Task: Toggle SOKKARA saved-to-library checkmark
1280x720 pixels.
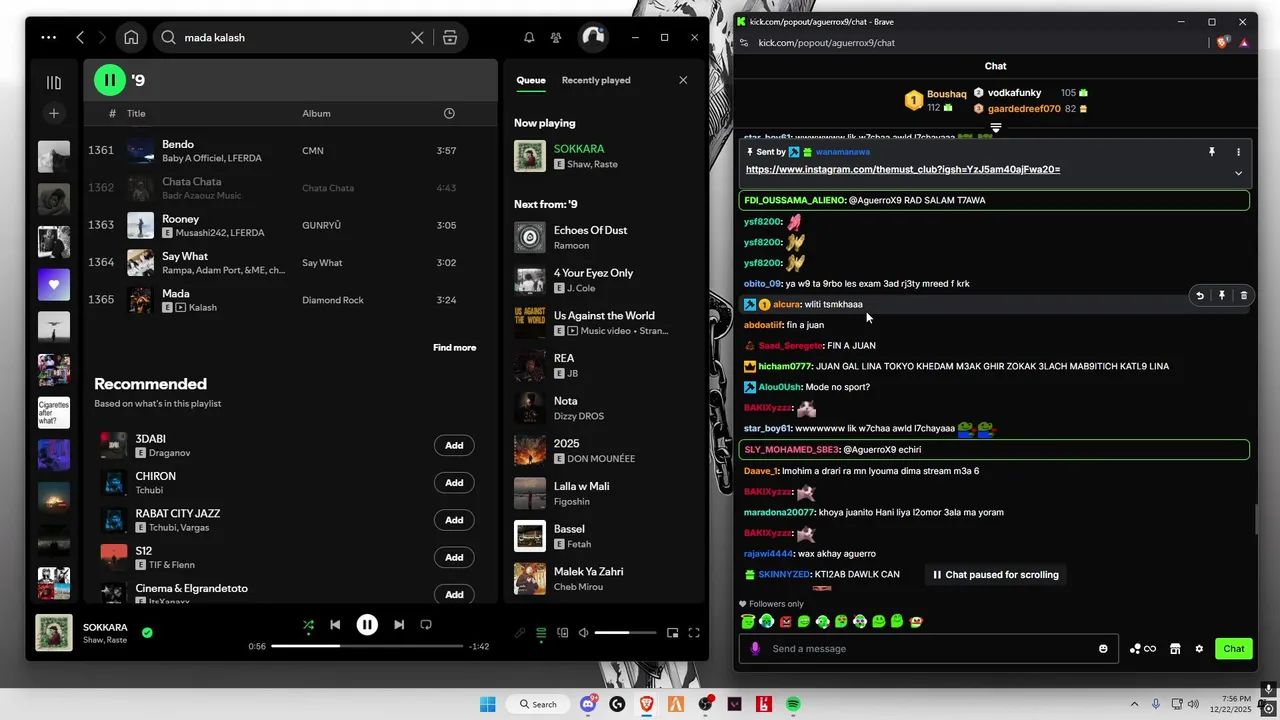Action: click(147, 633)
